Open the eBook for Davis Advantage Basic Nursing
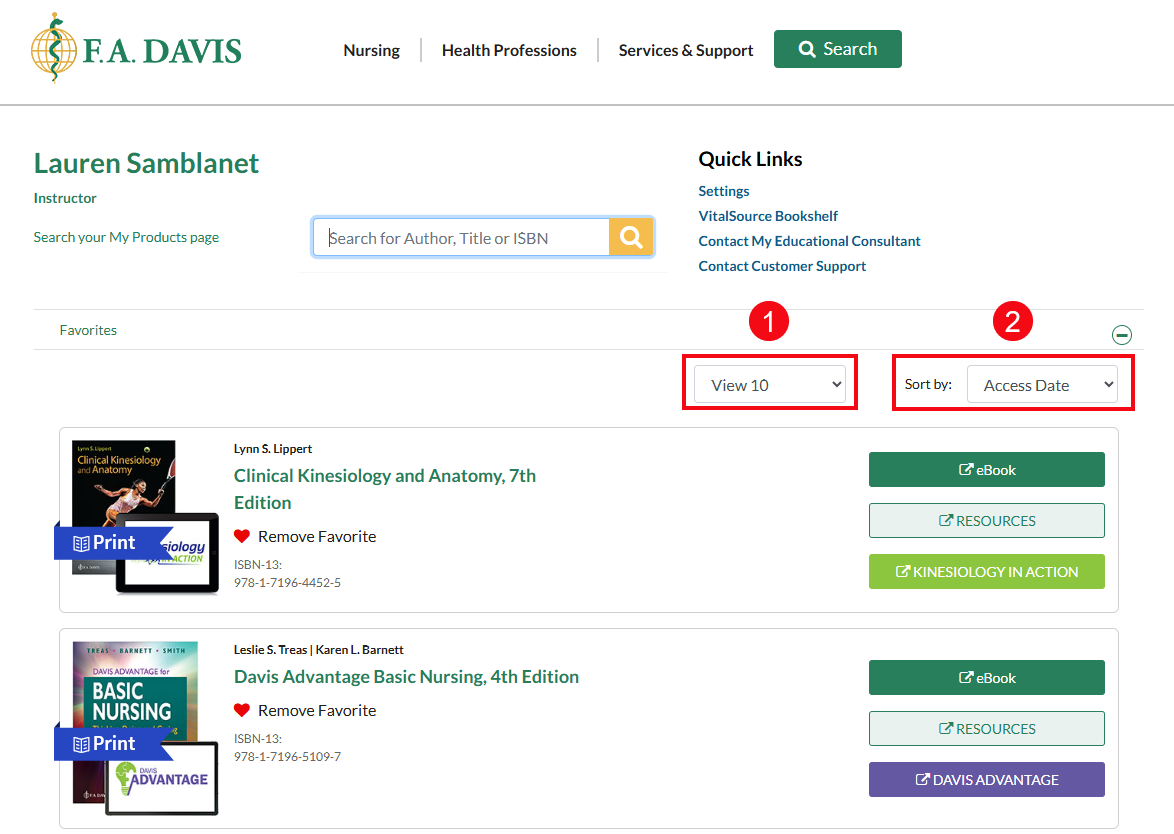The image size is (1174, 834). pos(987,678)
